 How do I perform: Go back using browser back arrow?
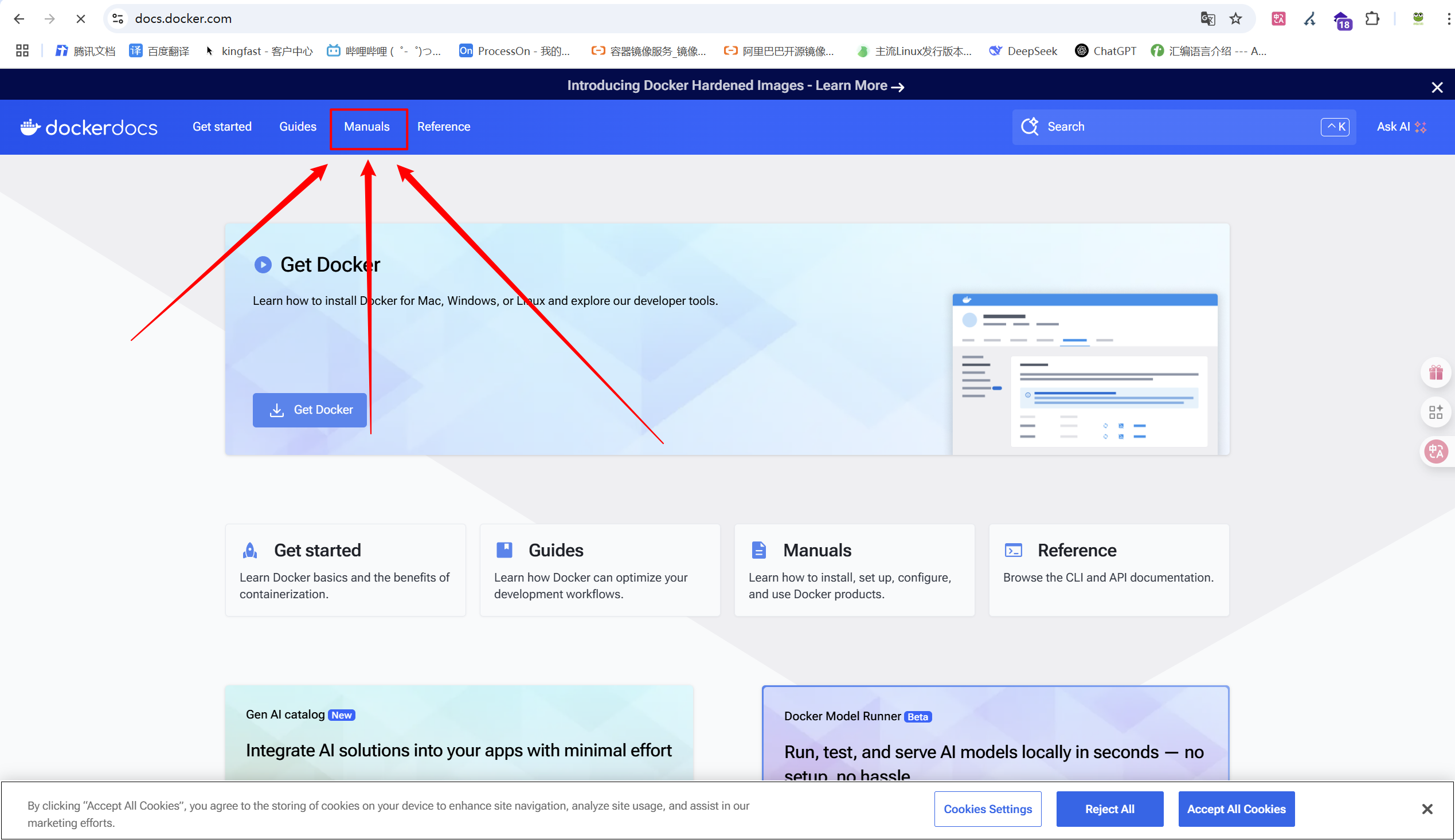[x=19, y=19]
